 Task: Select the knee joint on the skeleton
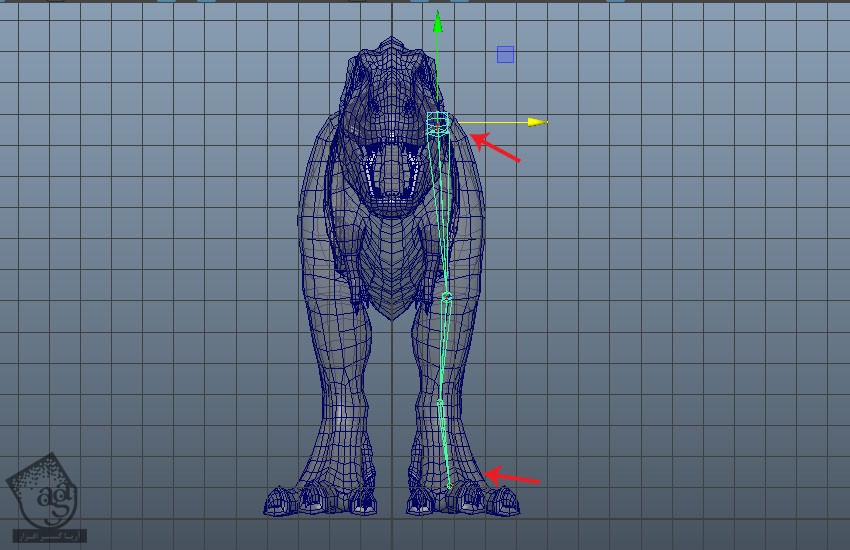[x=447, y=297]
